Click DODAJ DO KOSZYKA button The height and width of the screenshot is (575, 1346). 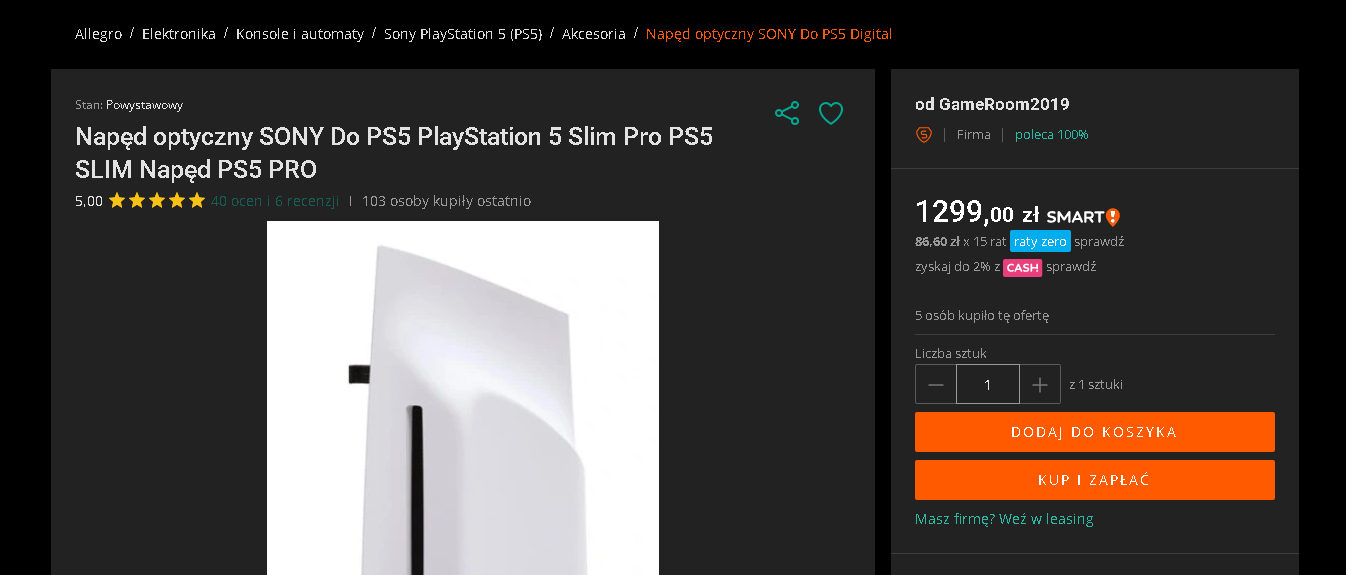click(x=1095, y=432)
